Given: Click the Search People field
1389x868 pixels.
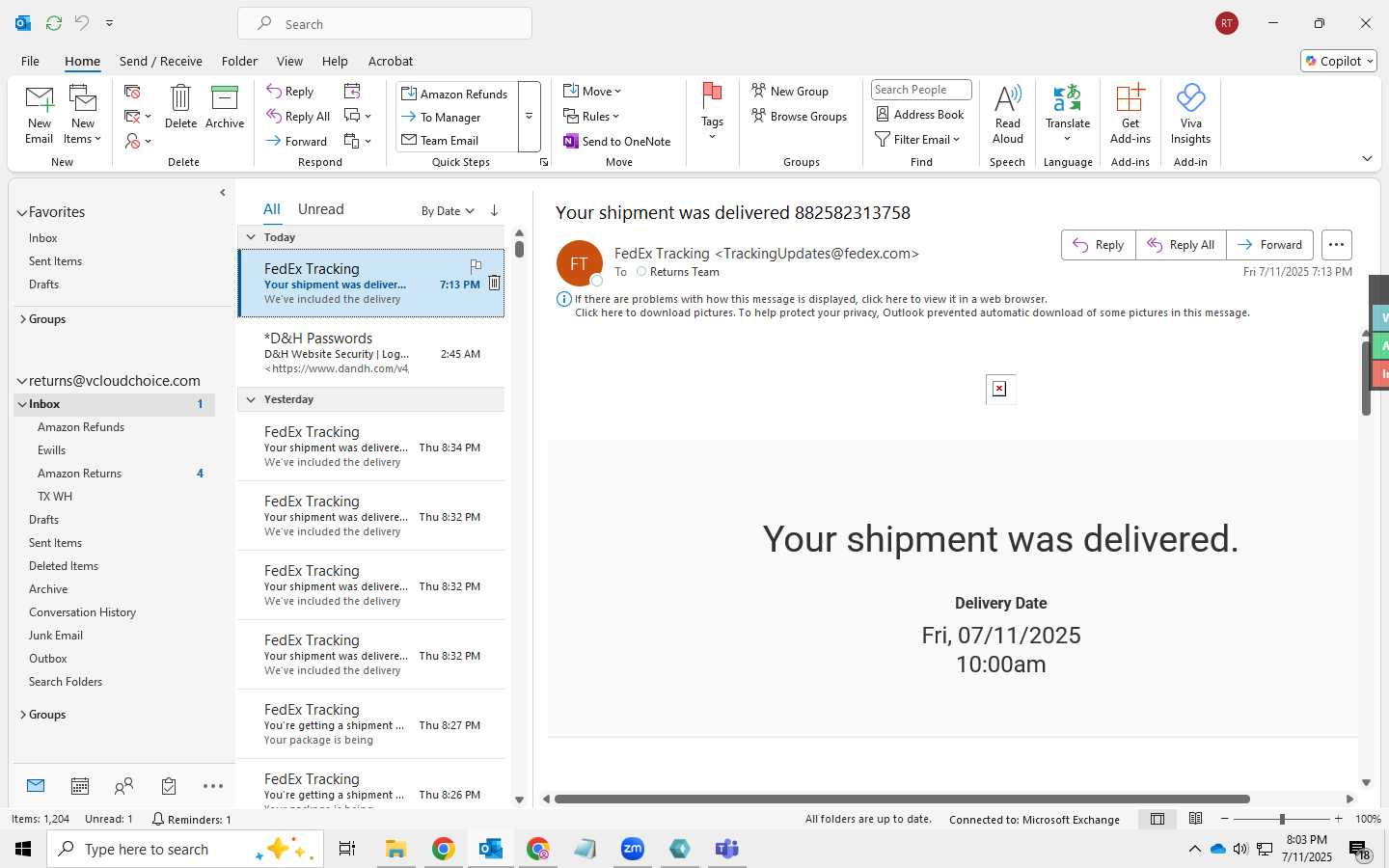Looking at the screenshot, I should tap(921, 90).
